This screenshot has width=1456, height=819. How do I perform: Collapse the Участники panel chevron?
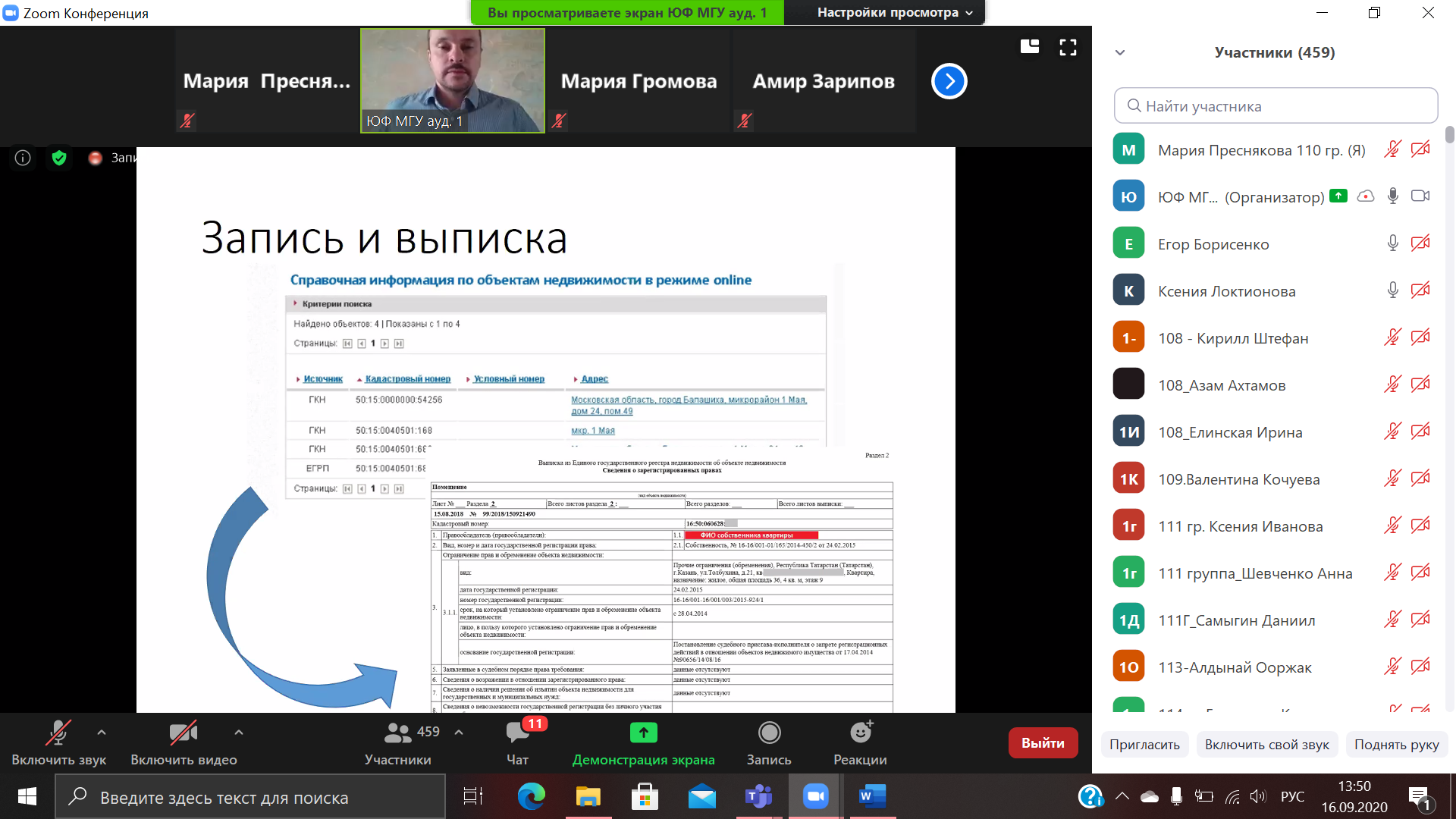[x=1120, y=52]
